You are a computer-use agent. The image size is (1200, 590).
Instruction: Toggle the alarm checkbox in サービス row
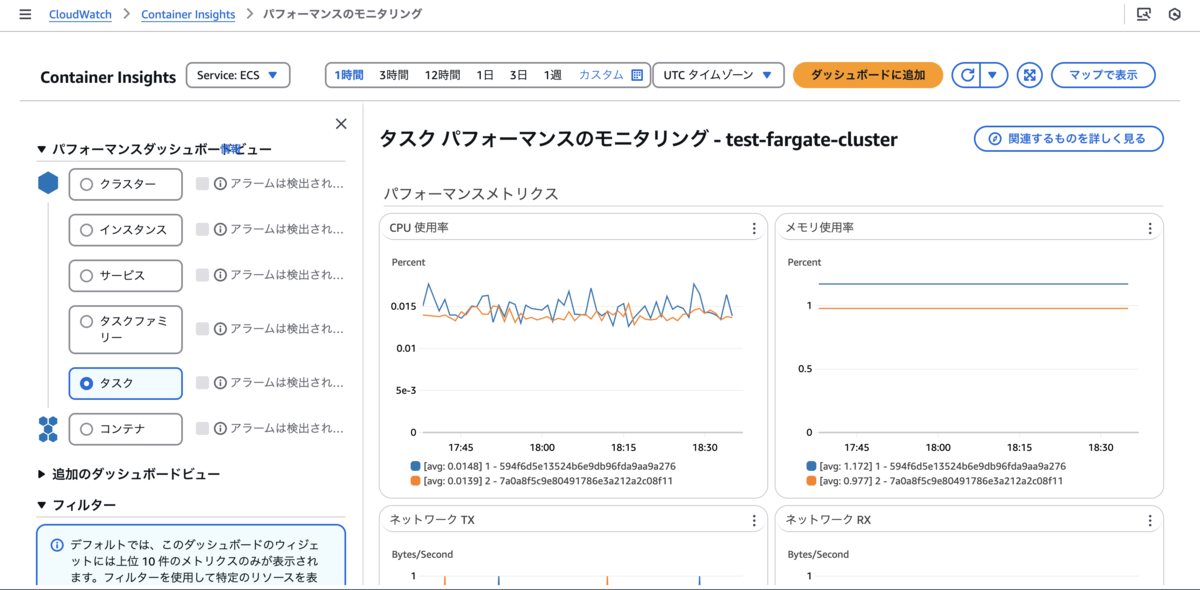tap(203, 275)
